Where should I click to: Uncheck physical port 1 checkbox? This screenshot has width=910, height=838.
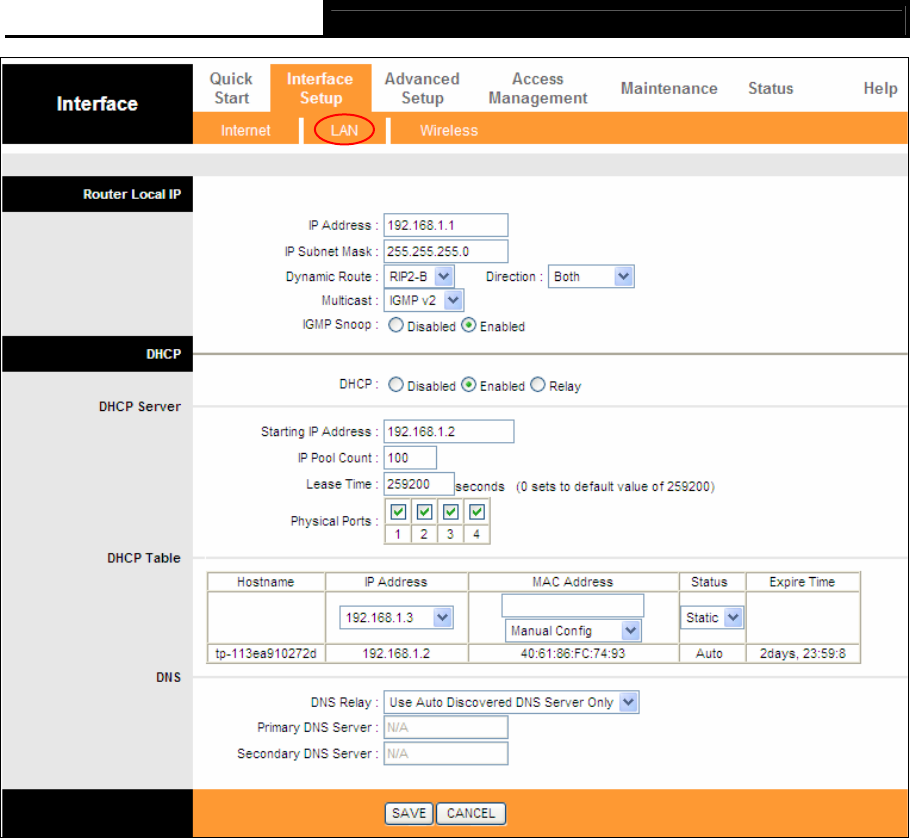[397, 512]
